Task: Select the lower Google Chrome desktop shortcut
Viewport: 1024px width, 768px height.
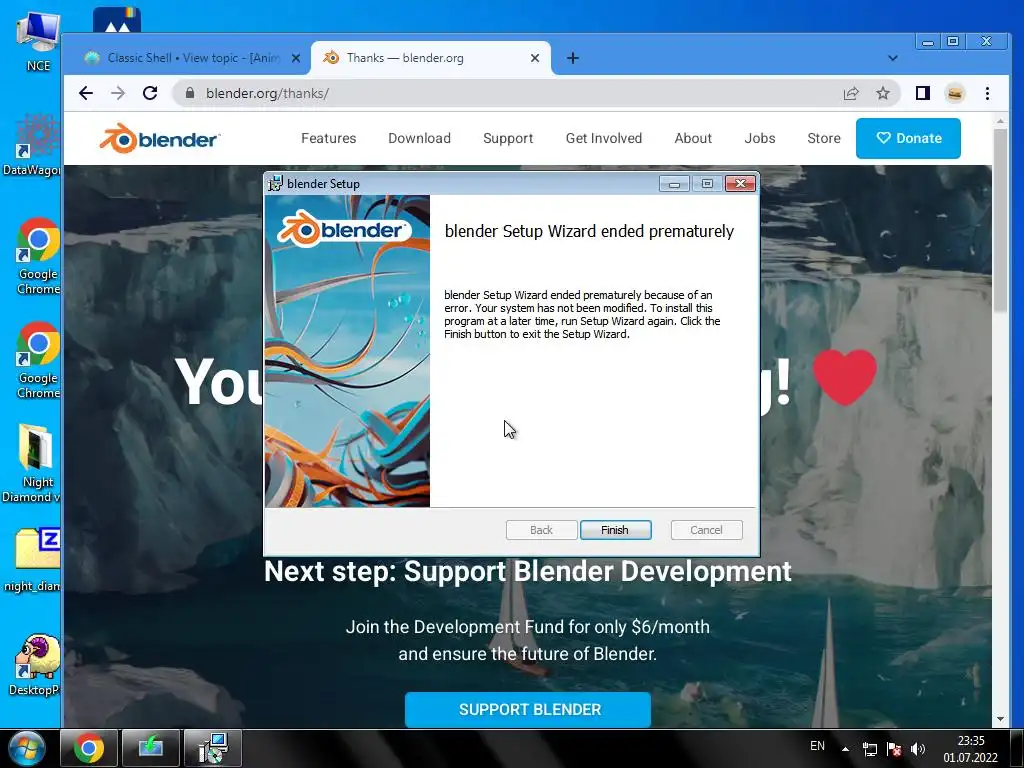Action: pos(38,360)
